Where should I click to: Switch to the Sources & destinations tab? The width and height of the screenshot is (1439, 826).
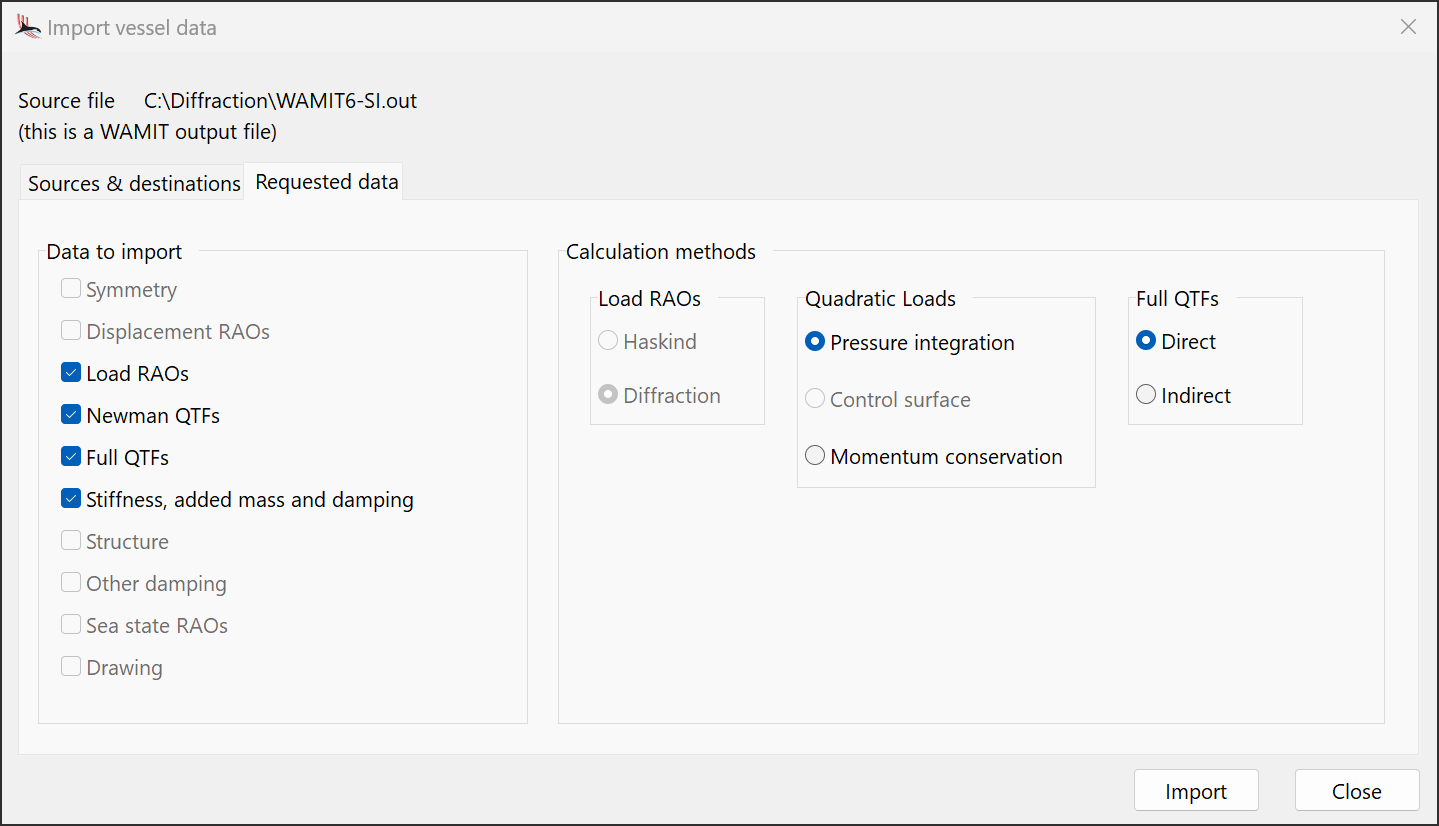click(x=131, y=182)
